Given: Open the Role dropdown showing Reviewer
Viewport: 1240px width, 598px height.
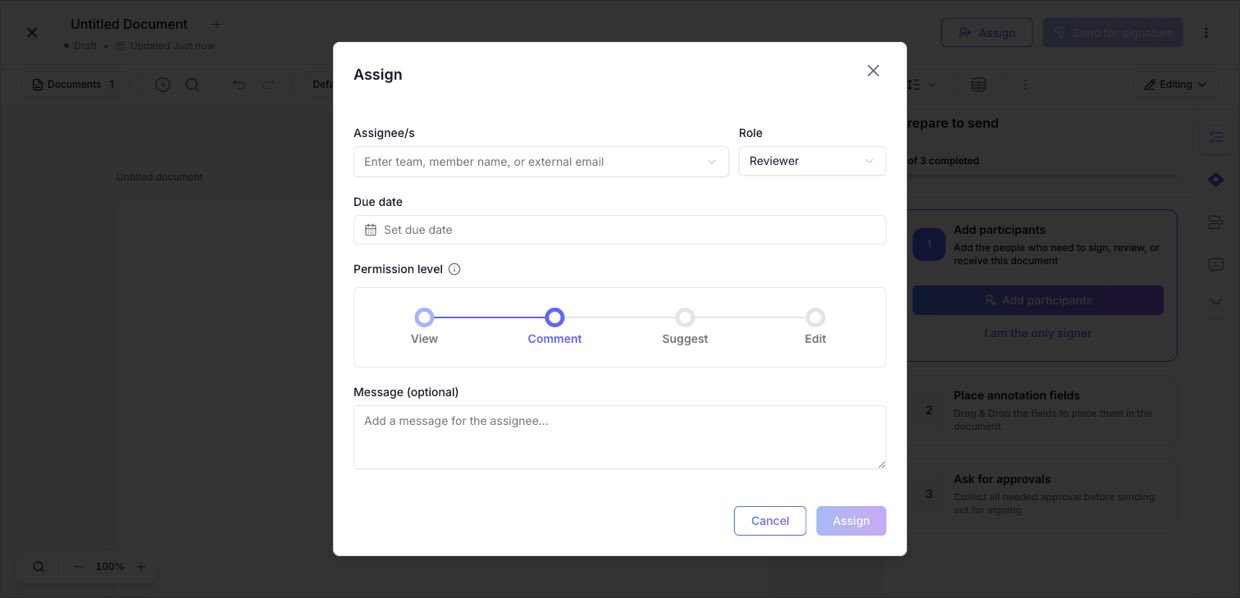Looking at the screenshot, I should pyautogui.click(x=812, y=161).
